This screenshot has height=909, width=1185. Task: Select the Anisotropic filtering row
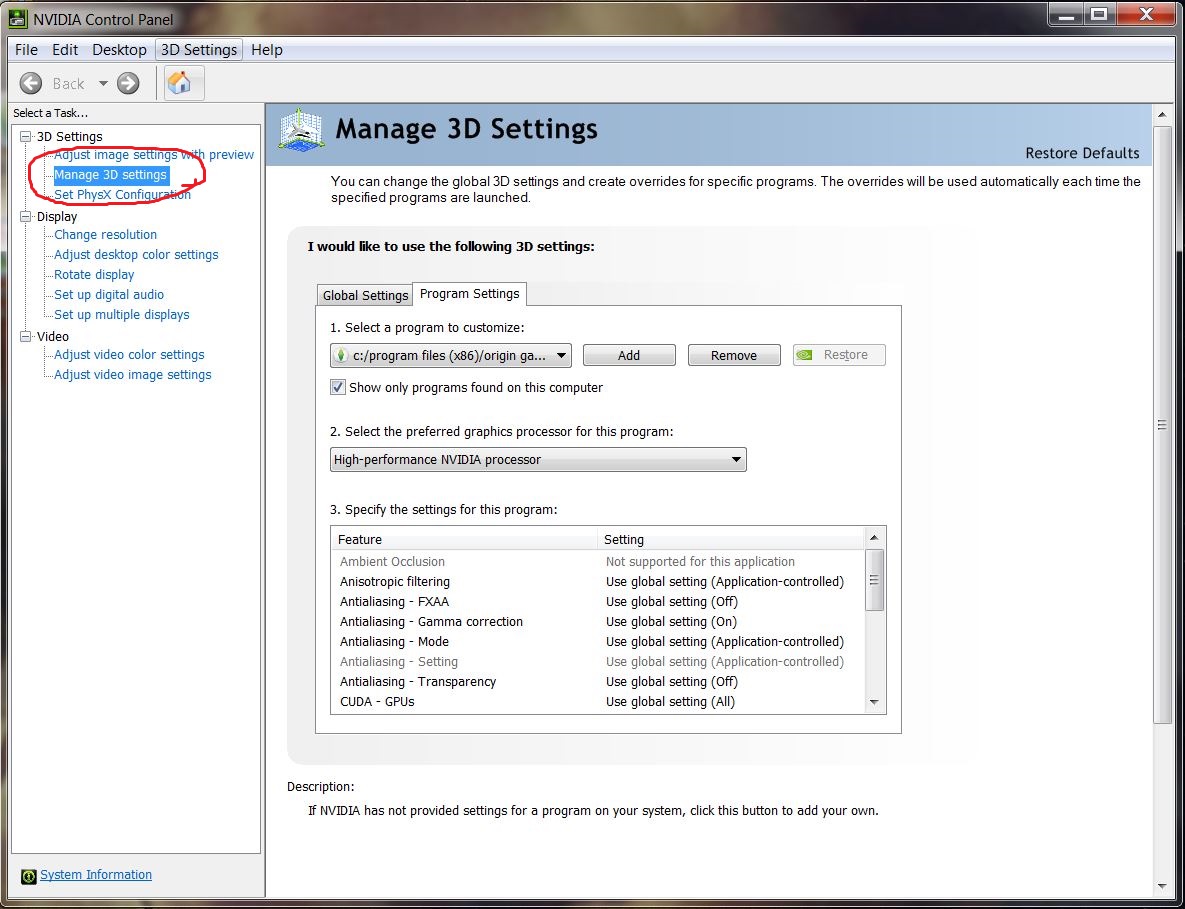597,582
